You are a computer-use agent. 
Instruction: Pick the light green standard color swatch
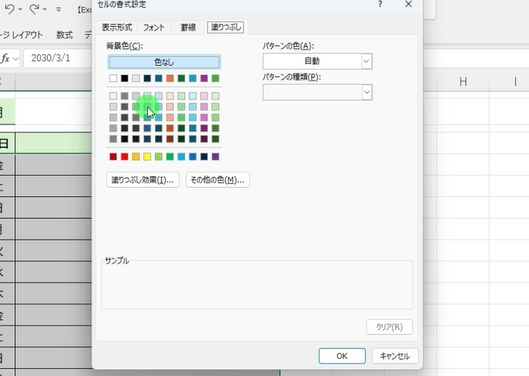tap(159, 157)
